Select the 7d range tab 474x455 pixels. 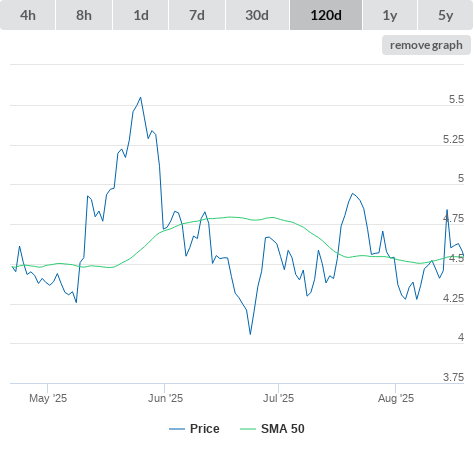click(197, 15)
